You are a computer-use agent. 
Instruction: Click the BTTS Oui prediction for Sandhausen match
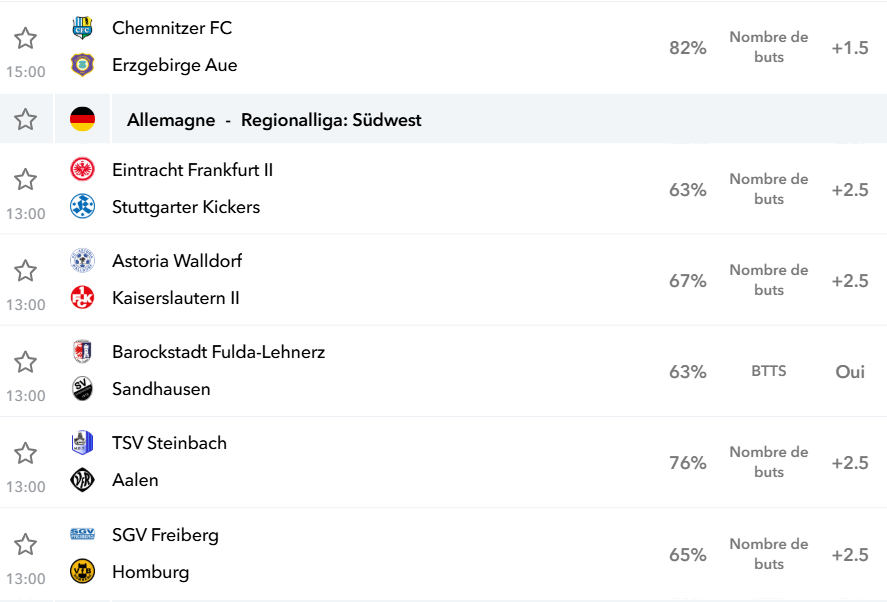point(850,372)
